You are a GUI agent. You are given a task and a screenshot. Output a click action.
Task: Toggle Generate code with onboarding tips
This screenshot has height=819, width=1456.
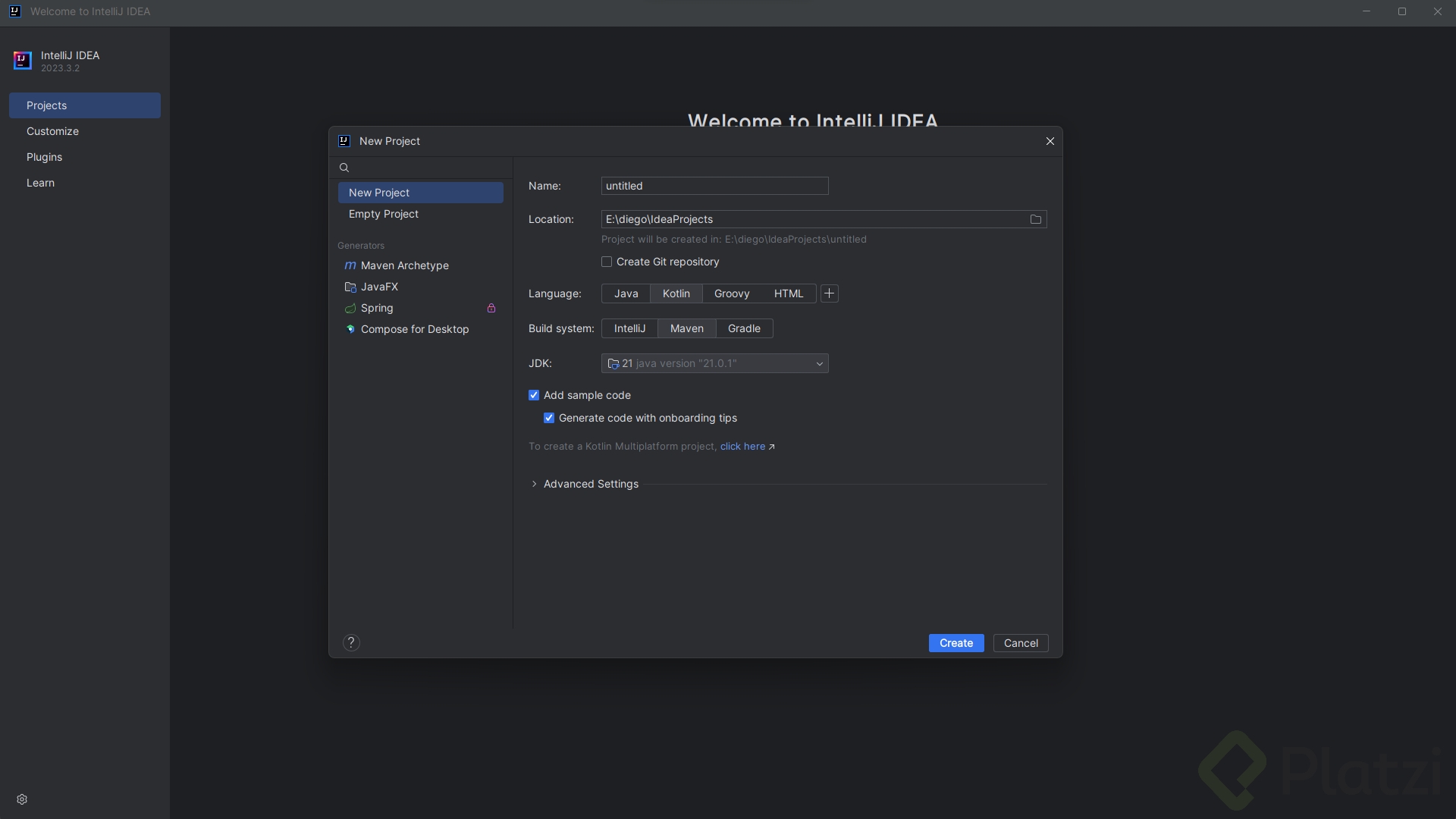[549, 418]
